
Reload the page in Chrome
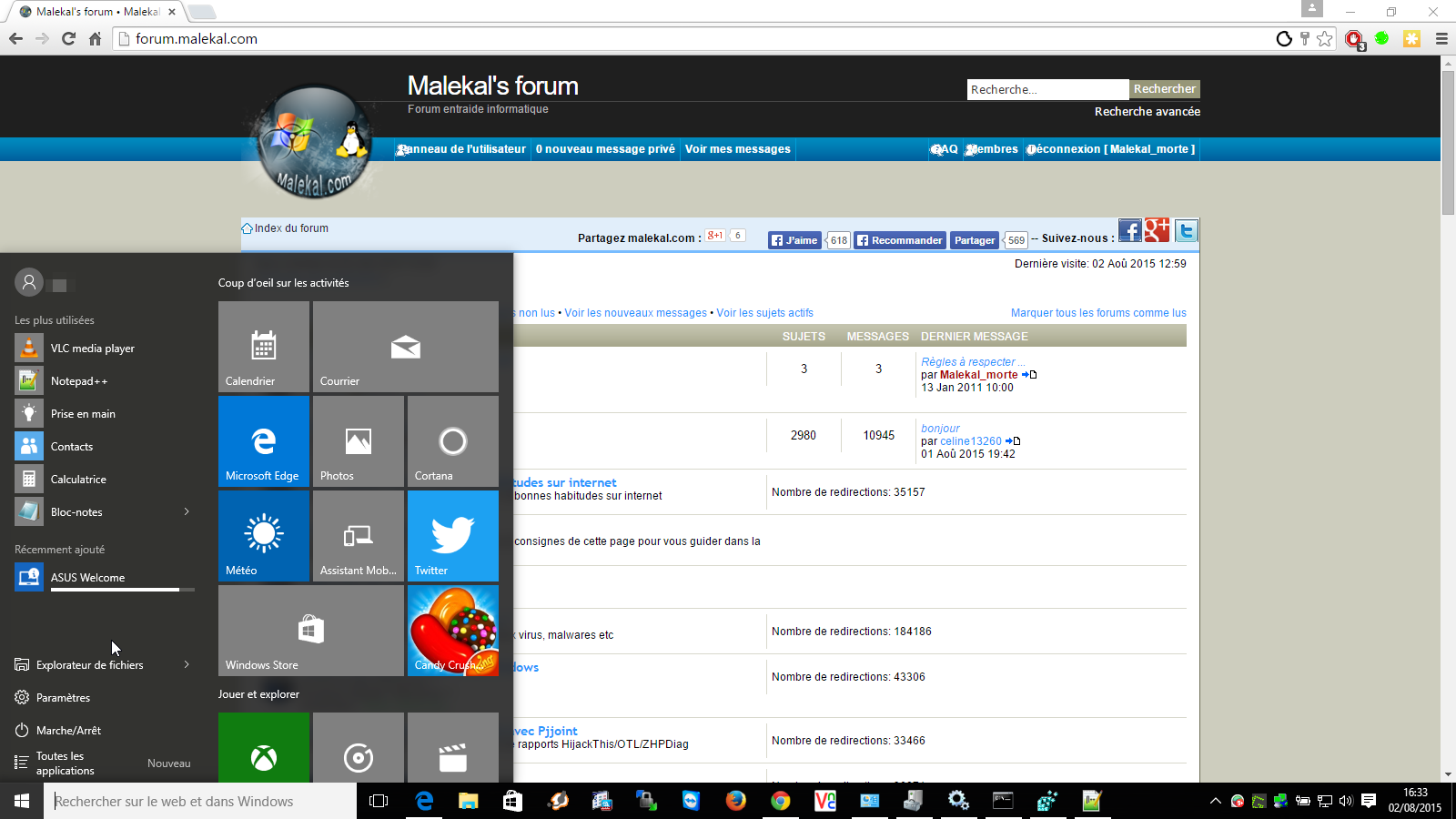68,38
